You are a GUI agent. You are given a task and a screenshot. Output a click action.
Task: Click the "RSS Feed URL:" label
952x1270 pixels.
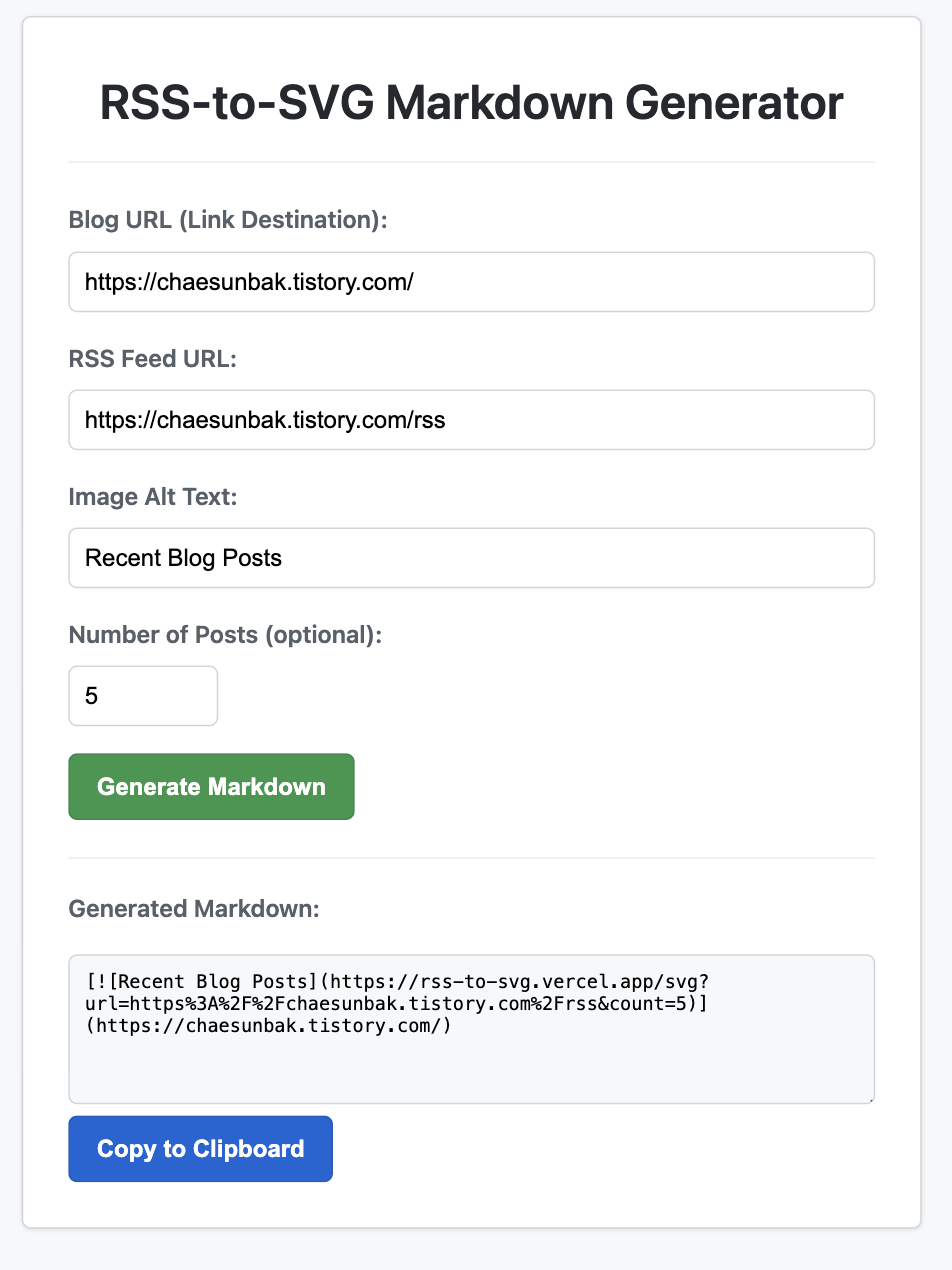pos(152,358)
